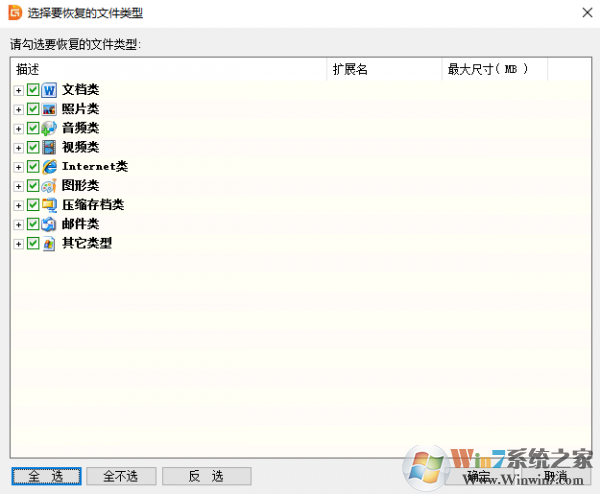Toggle the 音频类 checkbox
The image size is (600, 494).
[33, 128]
